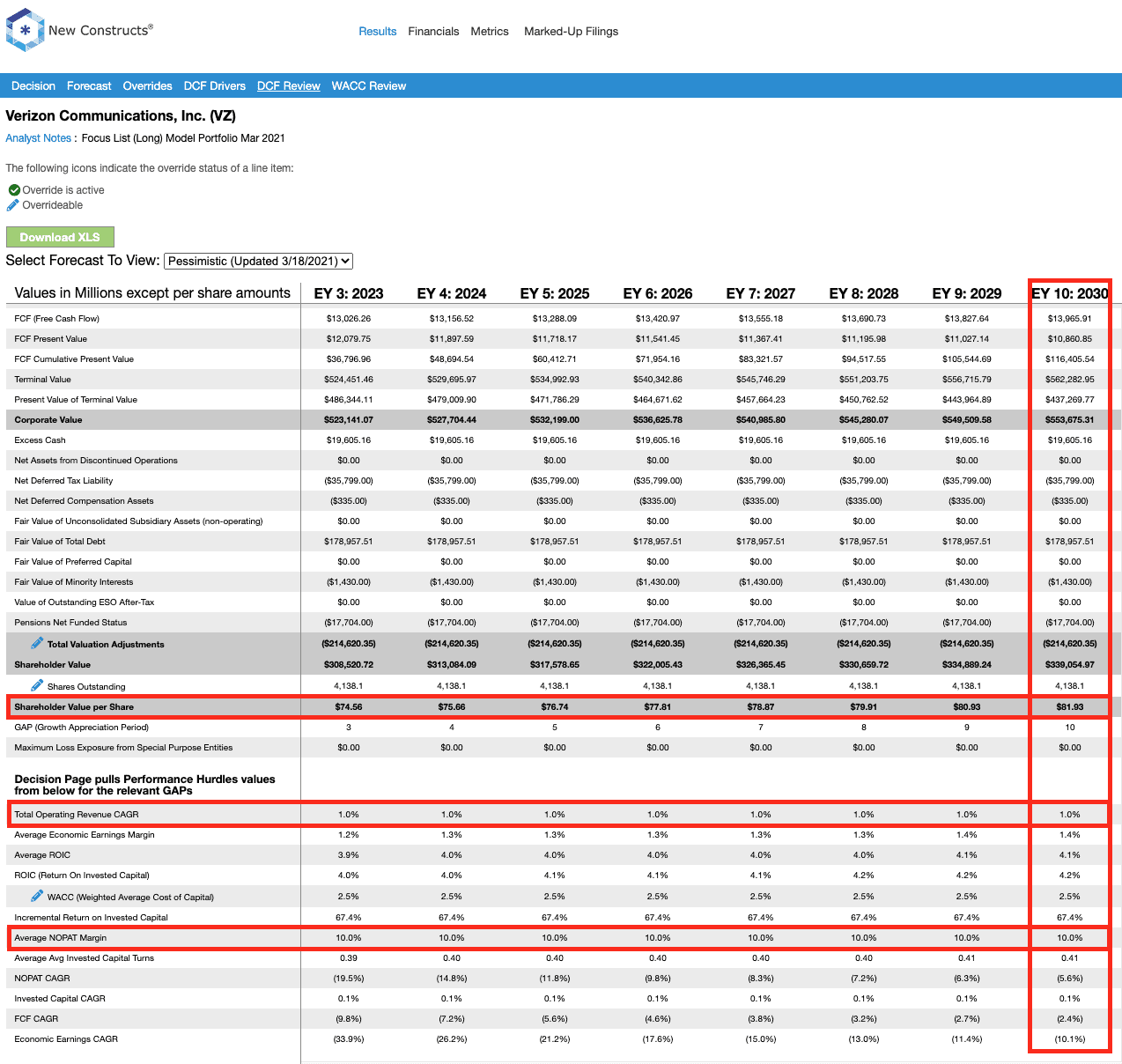1122x1064 pixels.
Task: Switch to the WACC Review tab
Action: (x=369, y=86)
